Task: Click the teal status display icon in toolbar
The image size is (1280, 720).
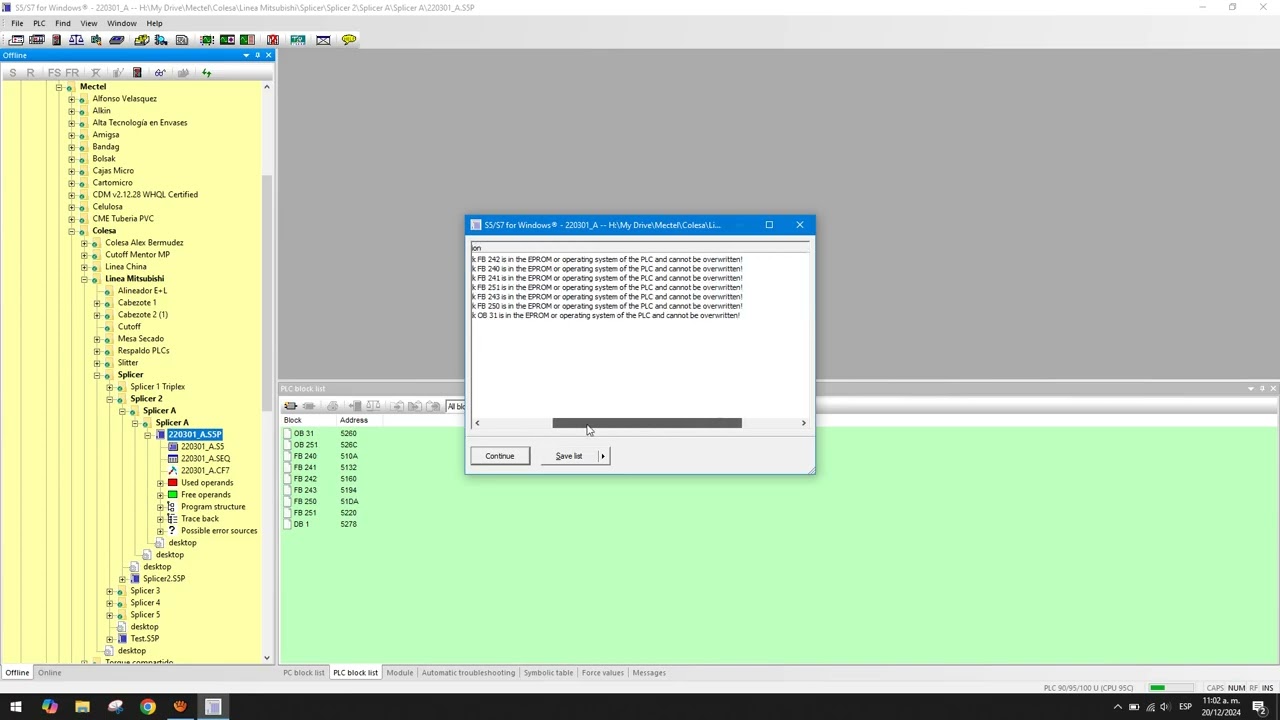Action: (x=298, y=40)
